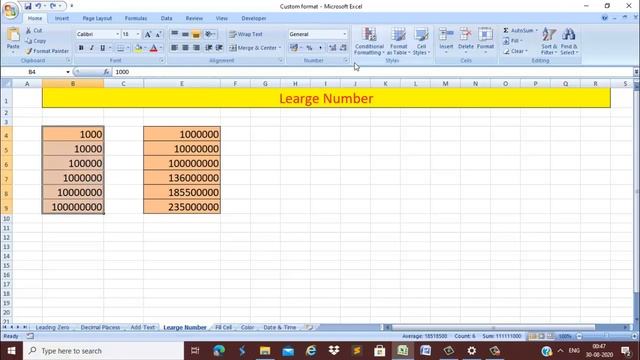Viewport: 640px width, 360px height.
Task: Save the workbook from Quick Access
Action: coord(27,6)
